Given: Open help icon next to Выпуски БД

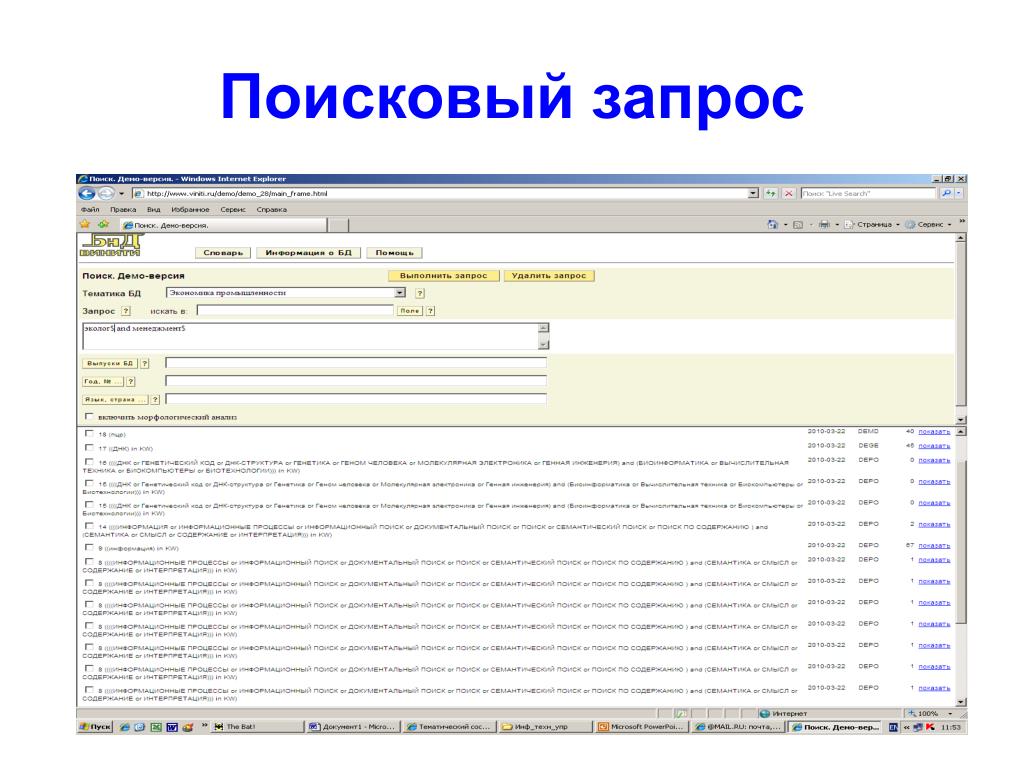Looking at the screenshot, I should (x=145, y=363).
